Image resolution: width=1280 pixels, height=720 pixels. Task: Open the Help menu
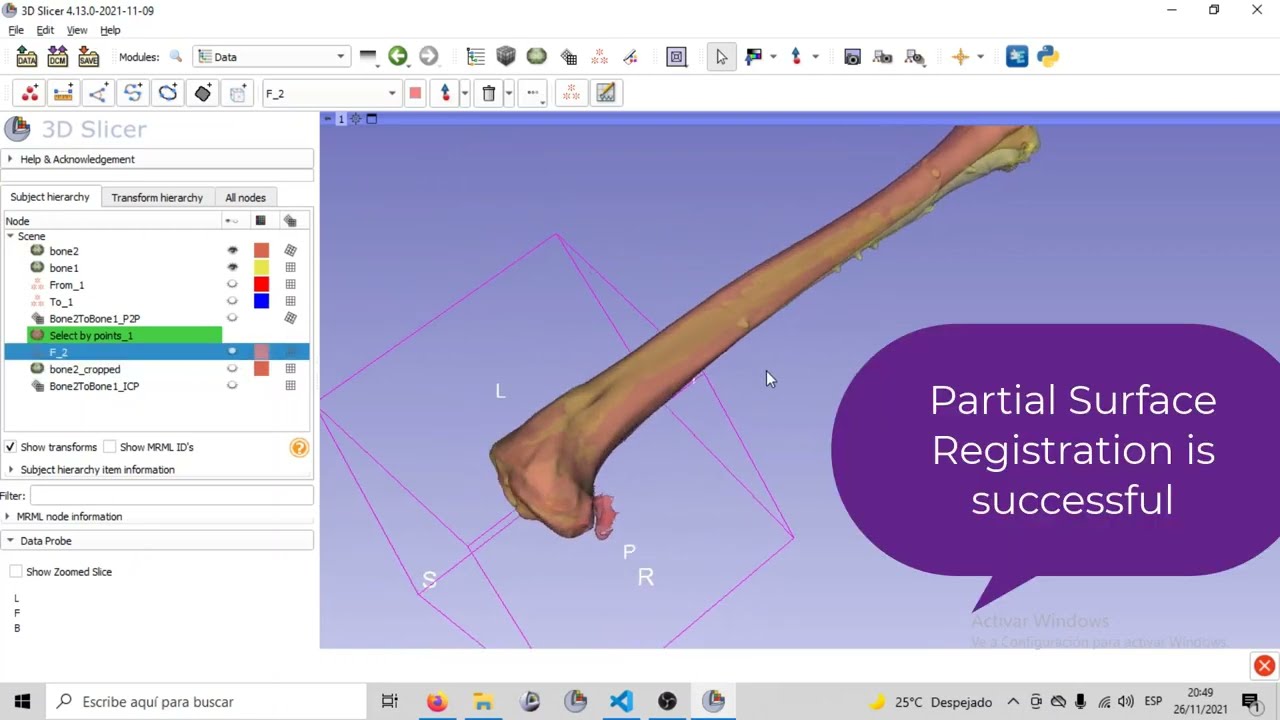click(x=110, y=31)
